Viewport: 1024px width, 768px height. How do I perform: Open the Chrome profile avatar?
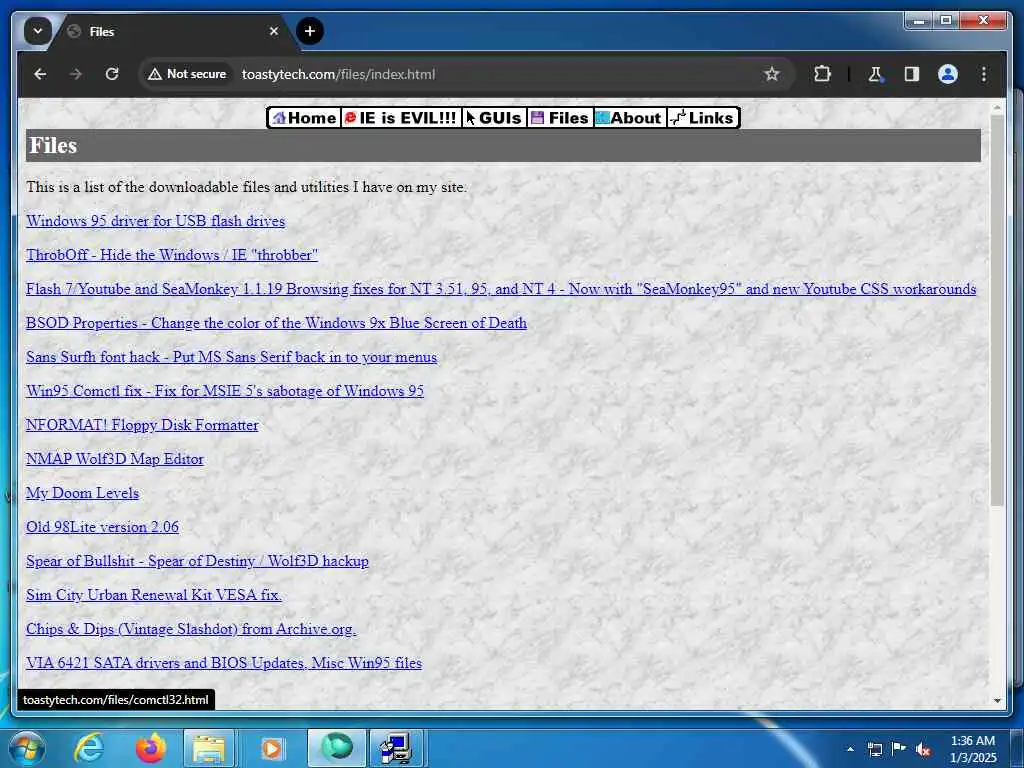(x=948, y=74)
